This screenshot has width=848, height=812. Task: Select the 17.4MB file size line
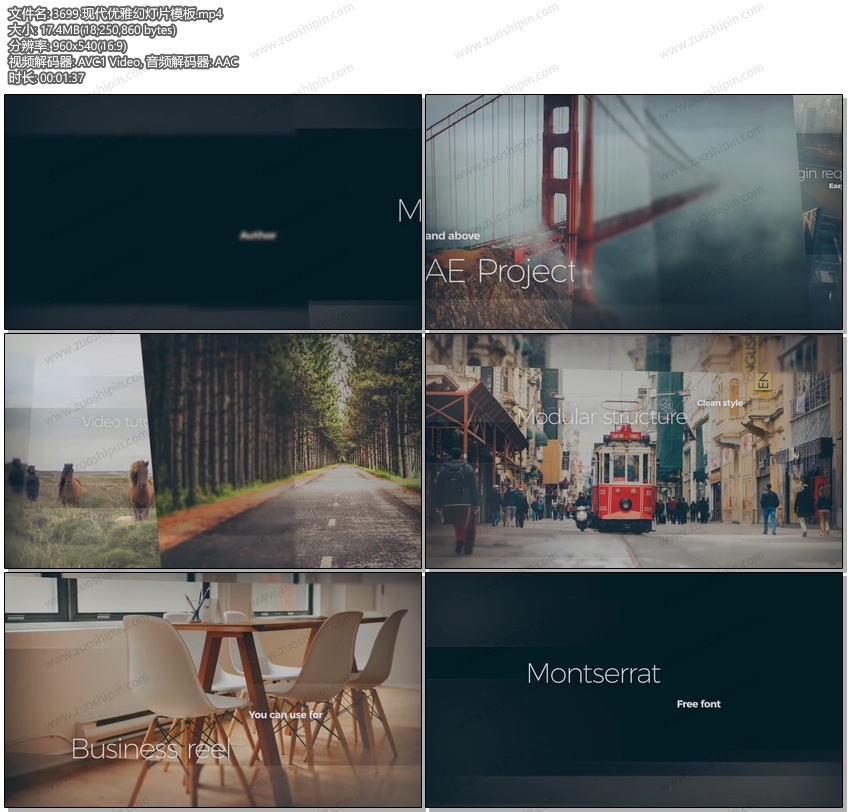[x=92, y=30]
